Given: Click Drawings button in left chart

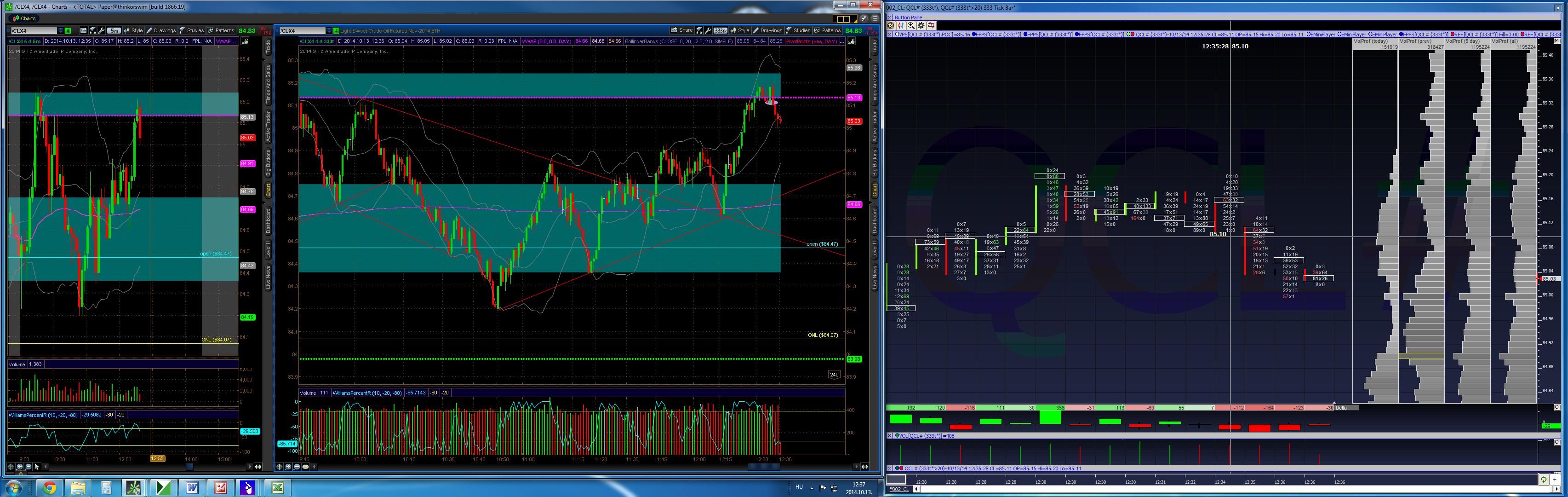Looking at the screenshot, I should pos(160,30).
